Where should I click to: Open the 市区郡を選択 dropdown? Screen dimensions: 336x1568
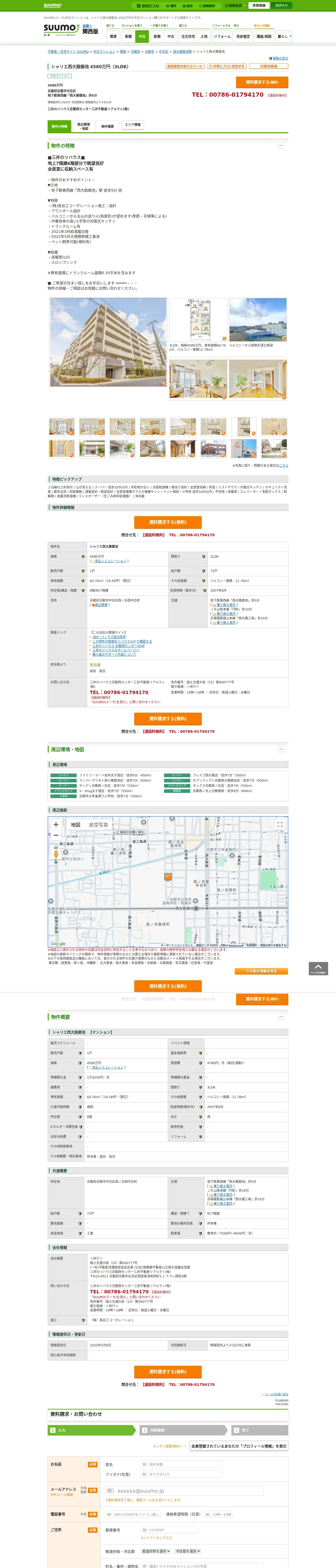tap(188, 1551)
